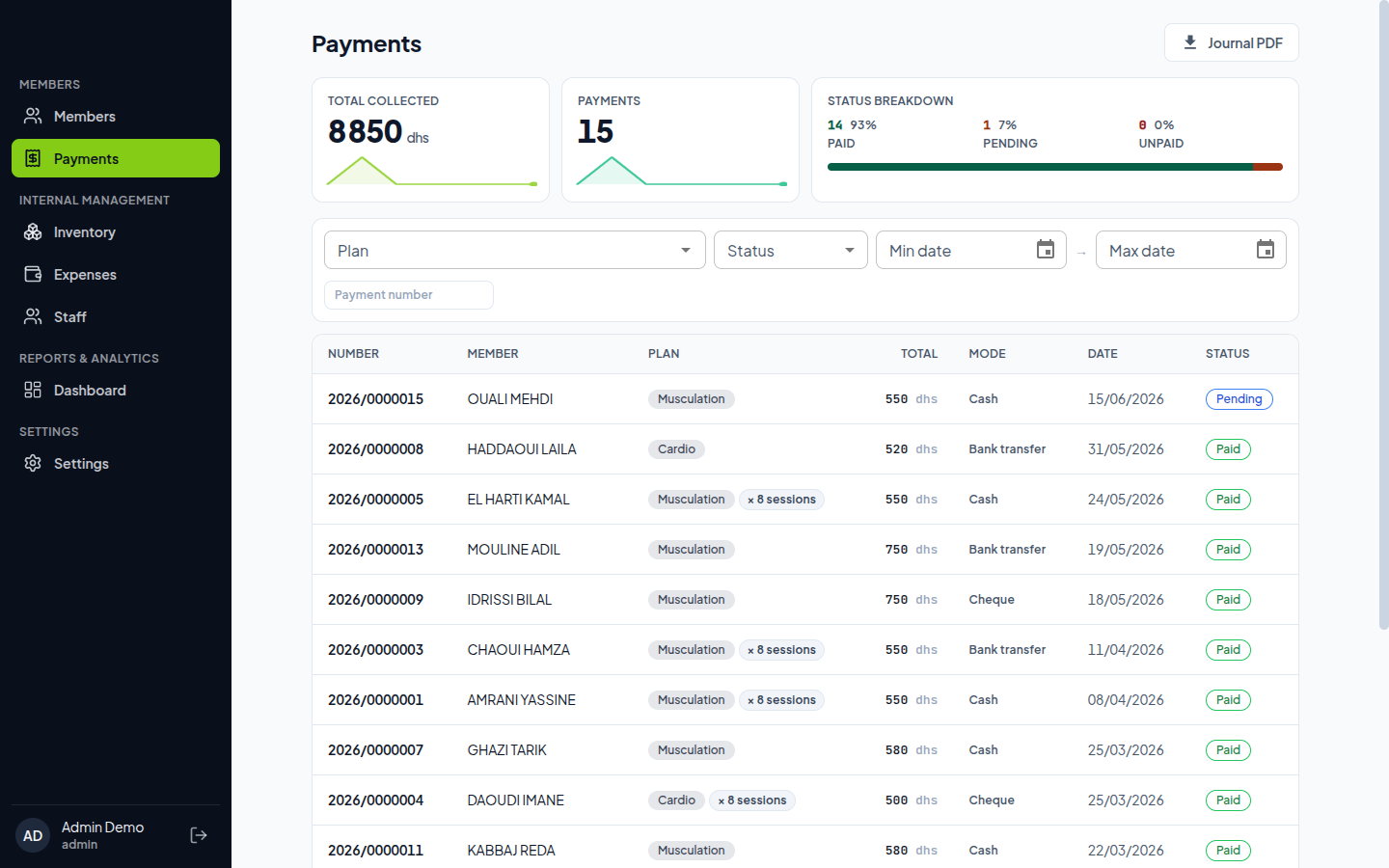Open Dashboard page
This screenshot has width=1389, height=868.
click(x=116, y=390)
